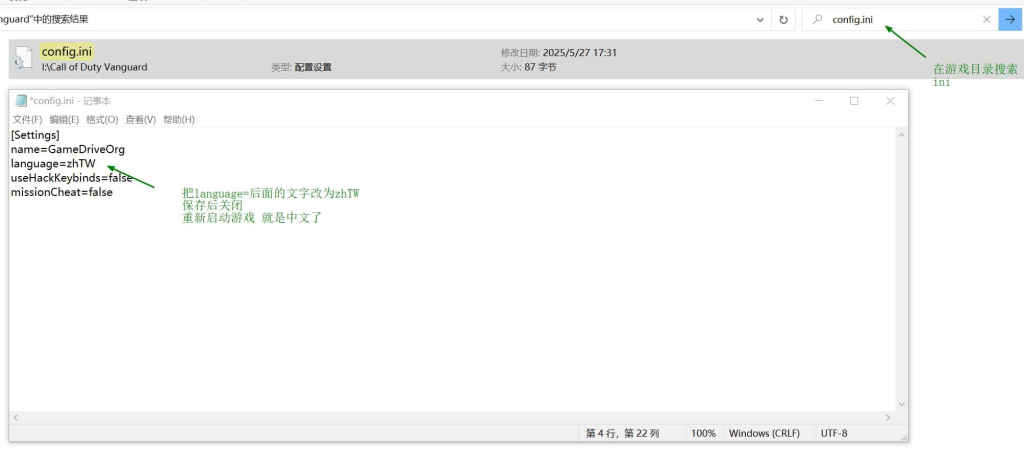Click the magnifier icon in the search box
Viewport: 1024px width, 475px height.
(x=817, y=19)
